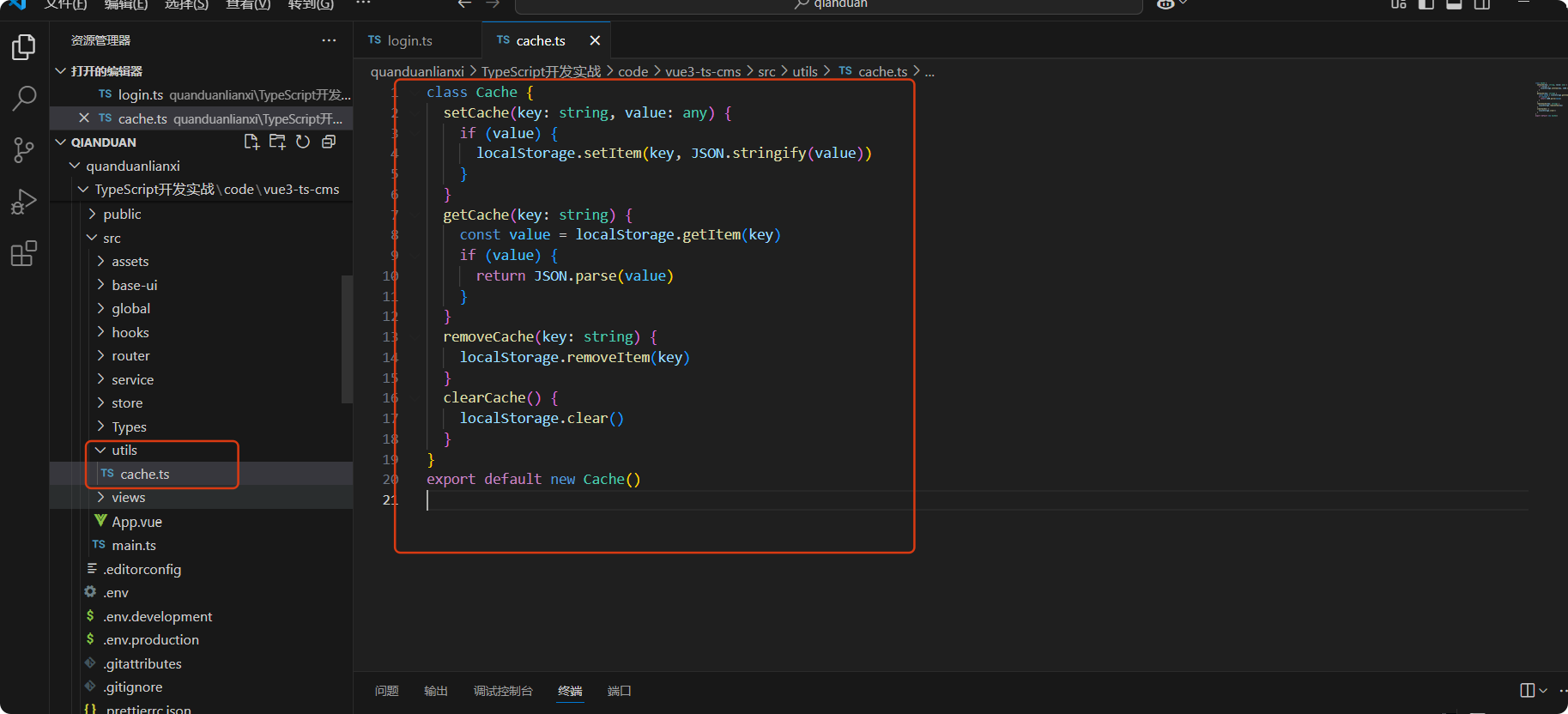Collapse all folders in explorer
The width and height of the screenshot is (1568, 714).
pos(329,142)
